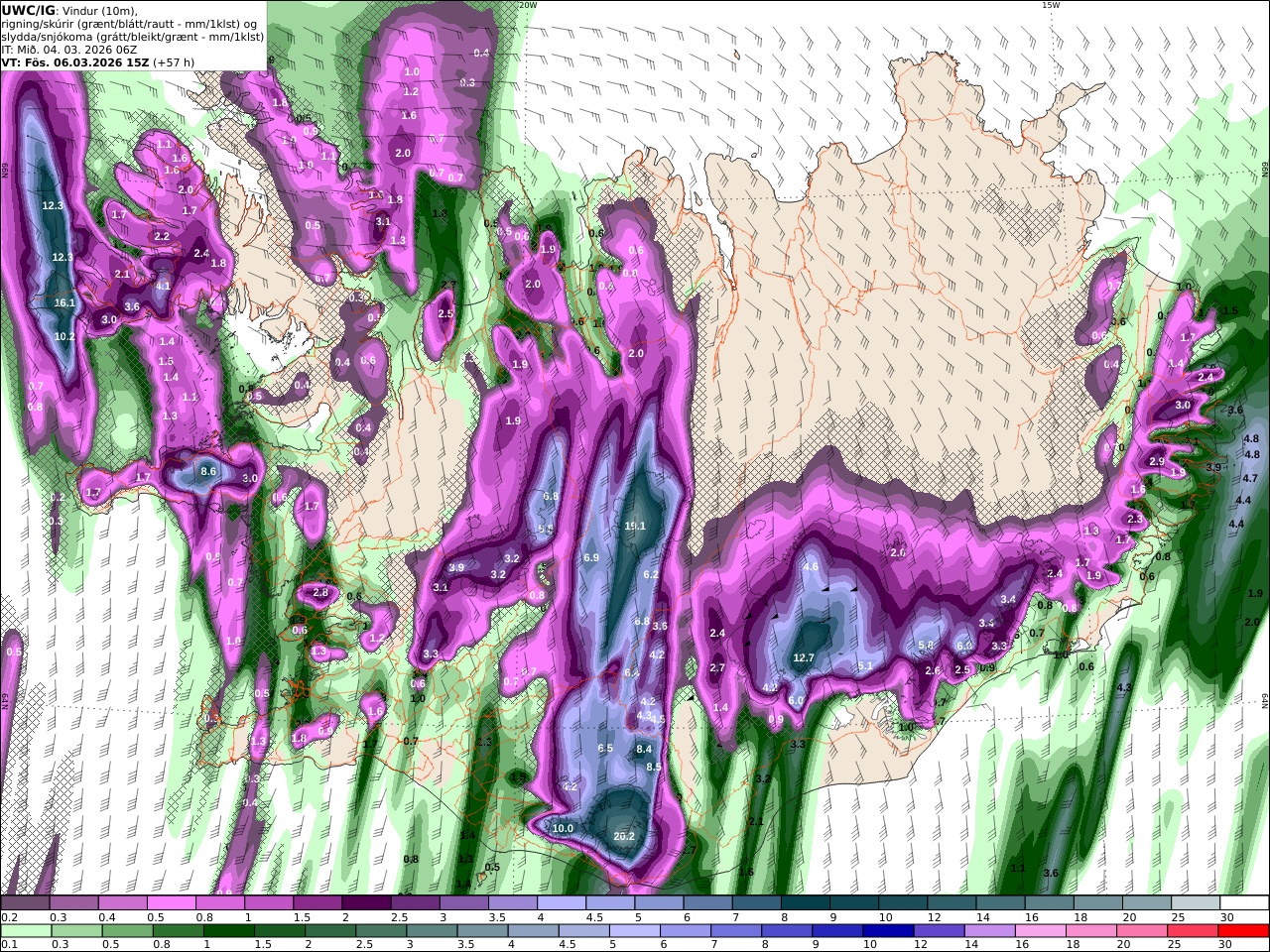This screenshot has width=1270, height=952.
Task: Pick the upper legend swatch between 0.2 and 0.3
Action: (26, 903)
